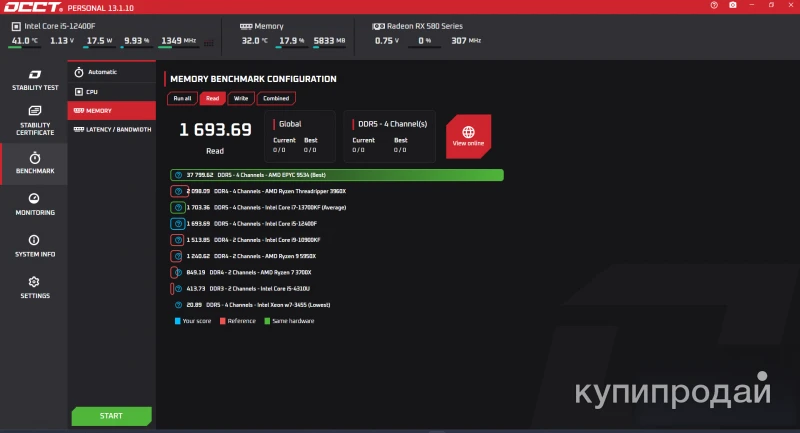Switch to the Write benchmark tab

[x=241, y=98]
